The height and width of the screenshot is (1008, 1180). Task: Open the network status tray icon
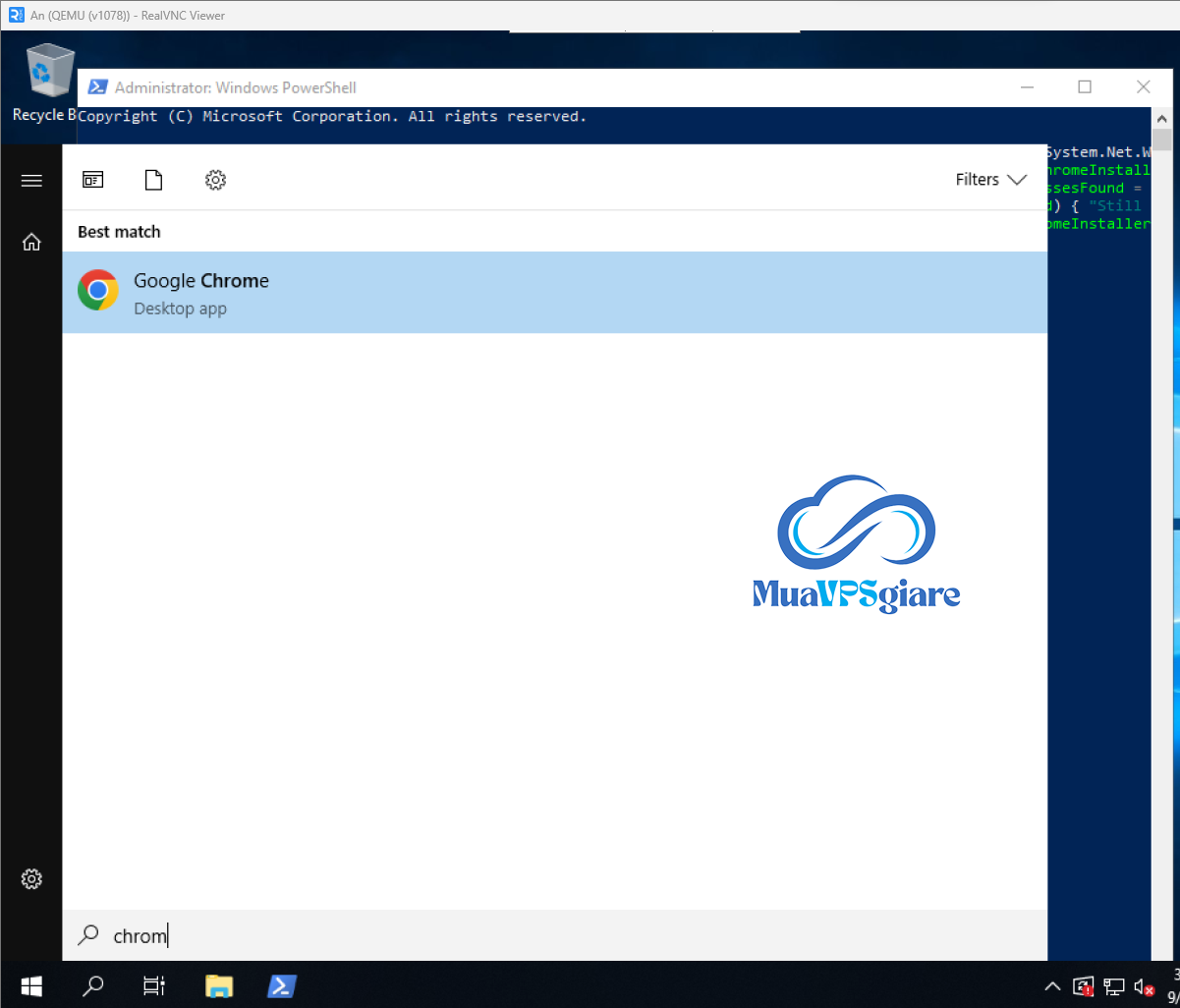click(1113, 986)
